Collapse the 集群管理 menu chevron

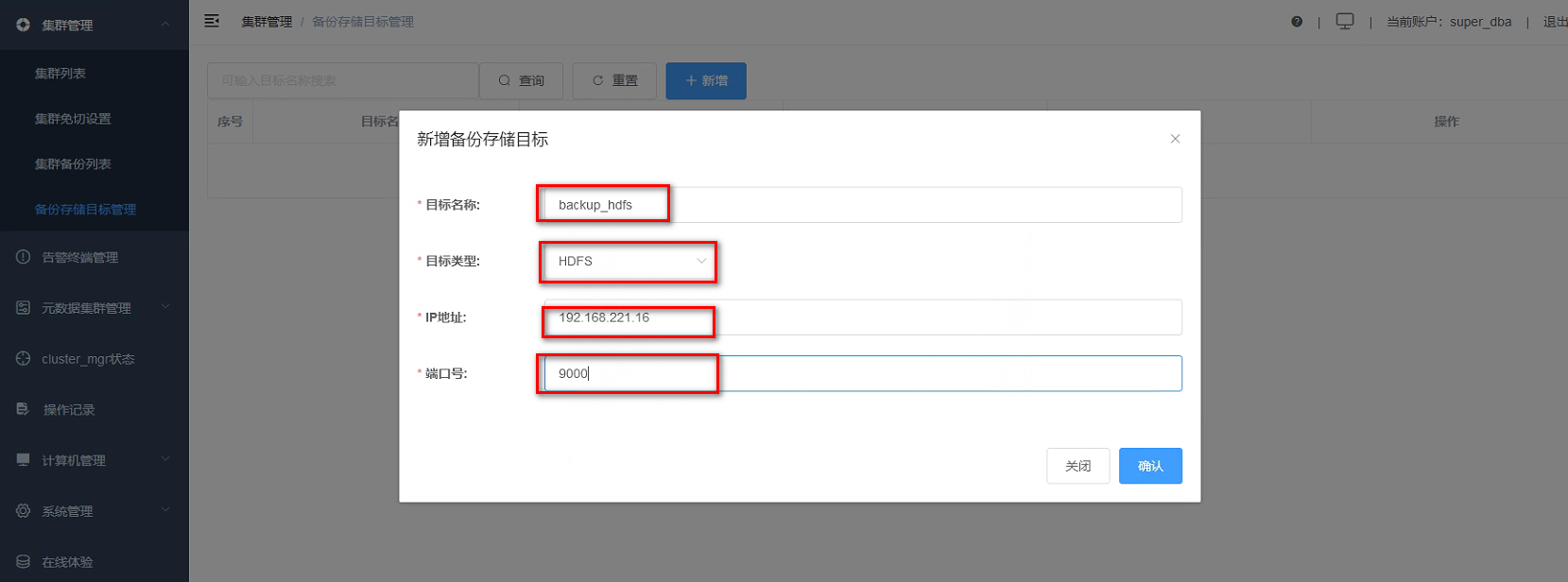165,25
